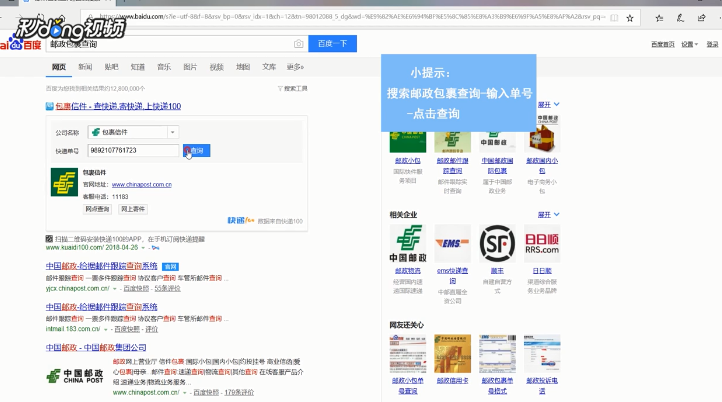
Task: Click the 快递单号 tracking number field
Action: (x=133, y=151)
